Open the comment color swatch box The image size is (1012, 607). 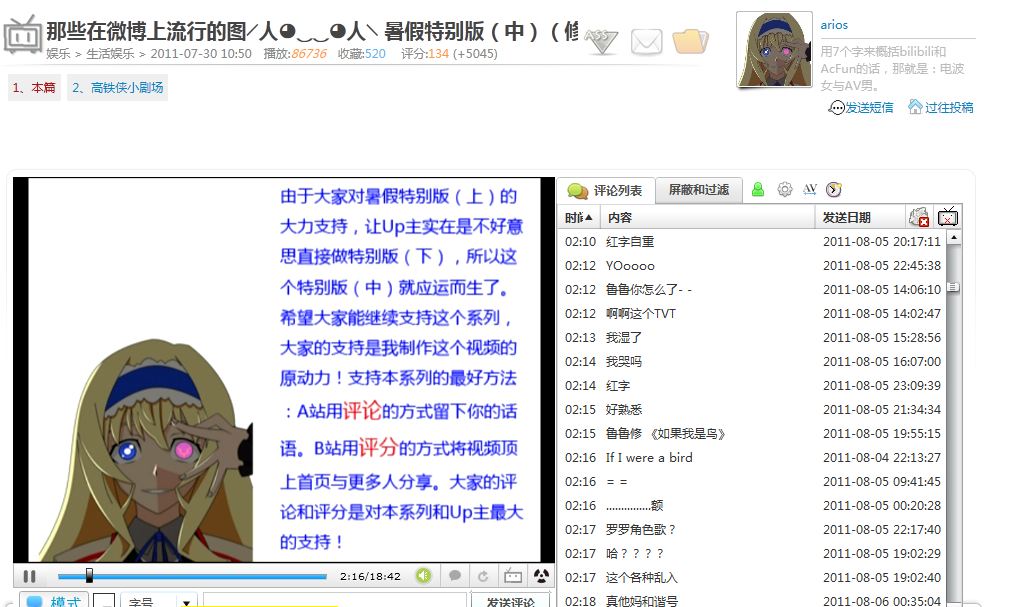pyautogui.click(x=104, y=601)
